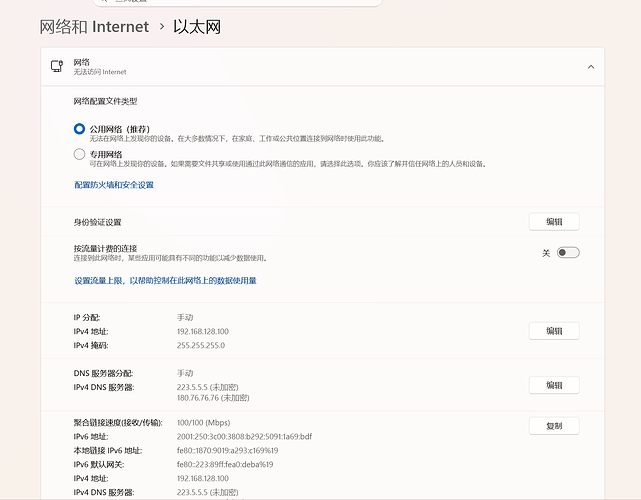Edit IP assignment settings

(x=554, y=331)
